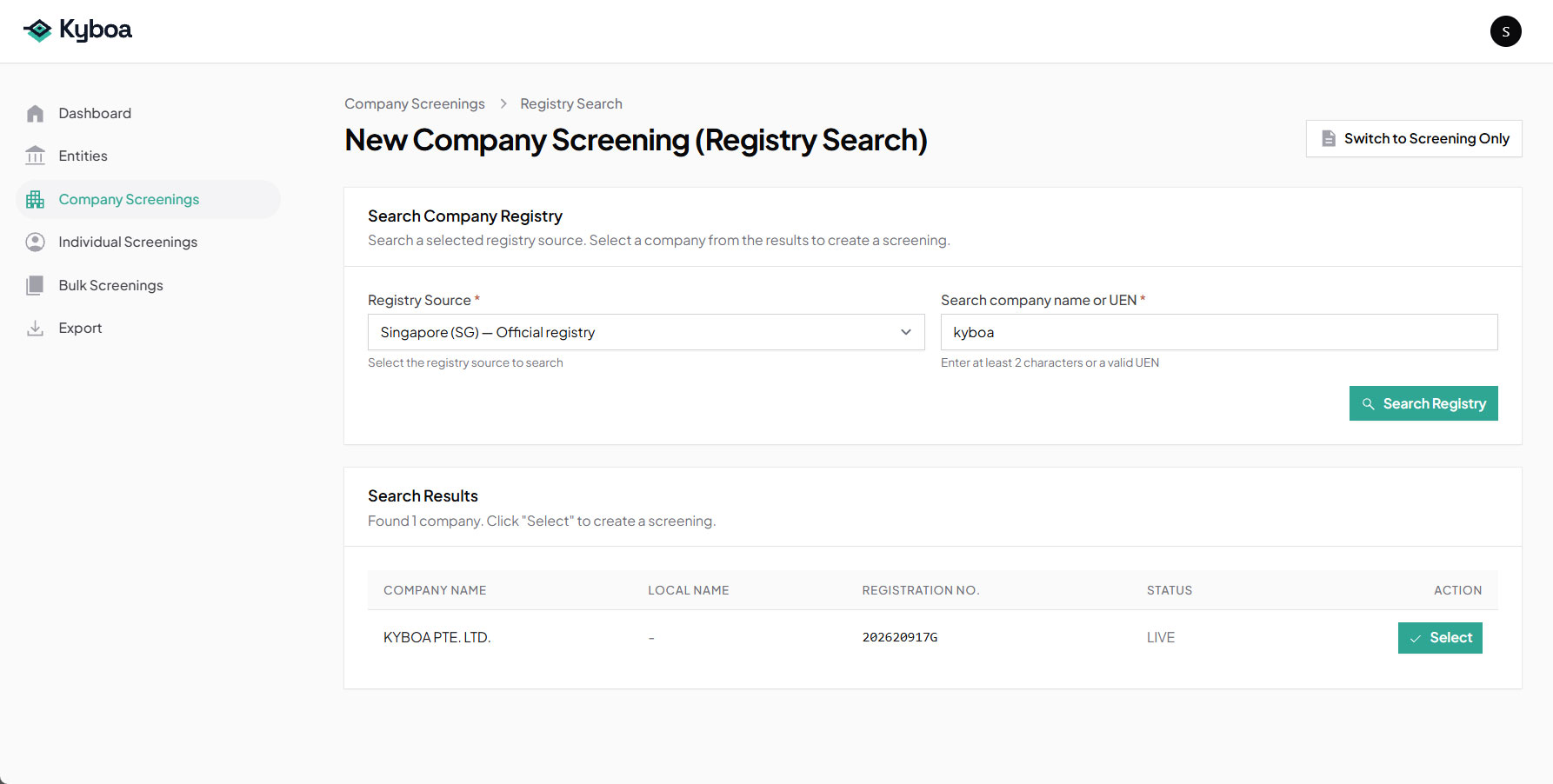Click registration number 202620917G

click(x=900, y=637)
